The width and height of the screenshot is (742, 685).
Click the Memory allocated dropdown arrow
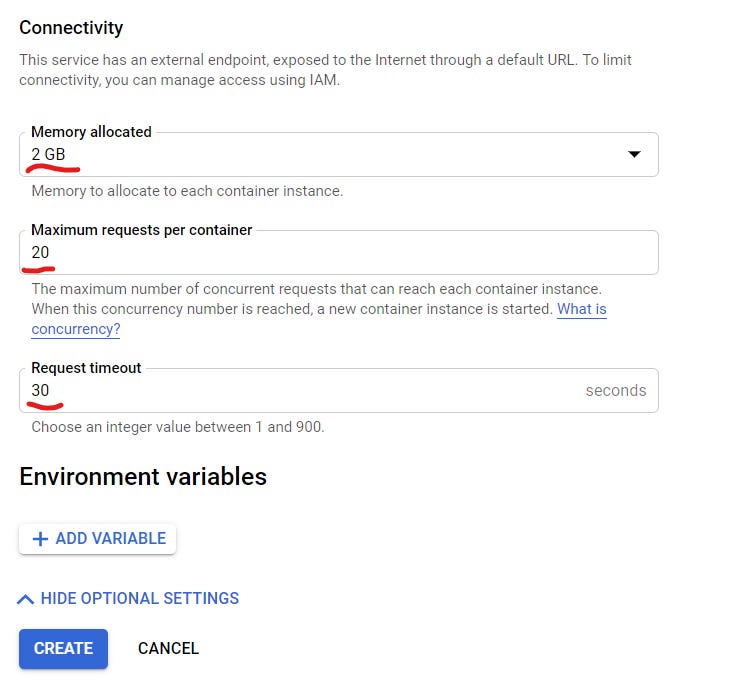click(633, 155)
